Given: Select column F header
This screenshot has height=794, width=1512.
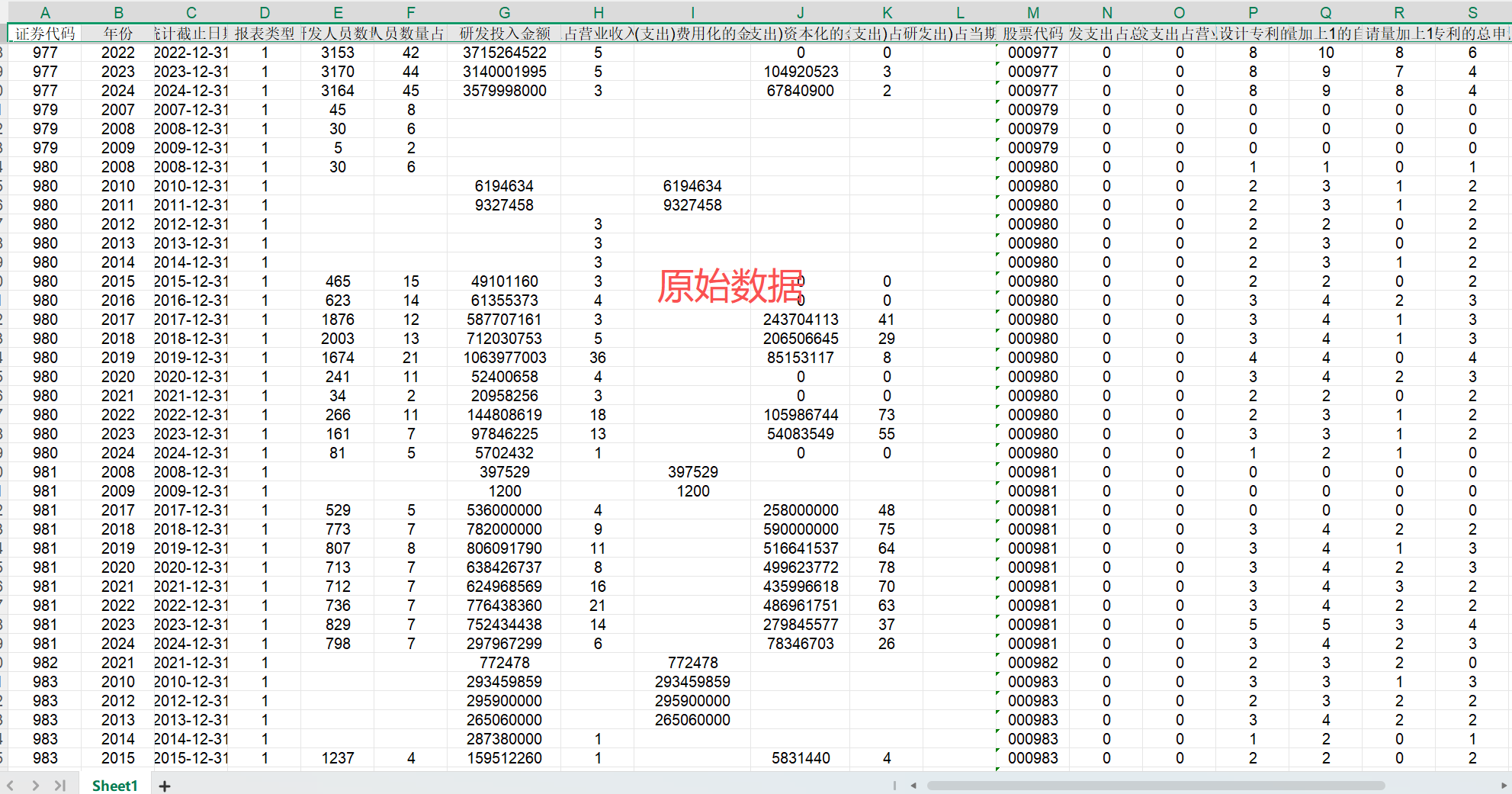Looking at the screenshot, I should coord(411,12).
